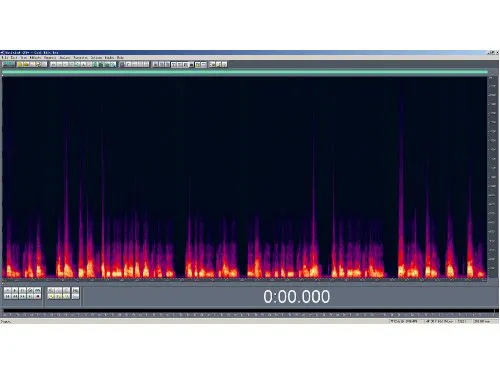Screen dimensions: 500x375
Task: Open the Help menu
Action: click(x=120, y=58)
